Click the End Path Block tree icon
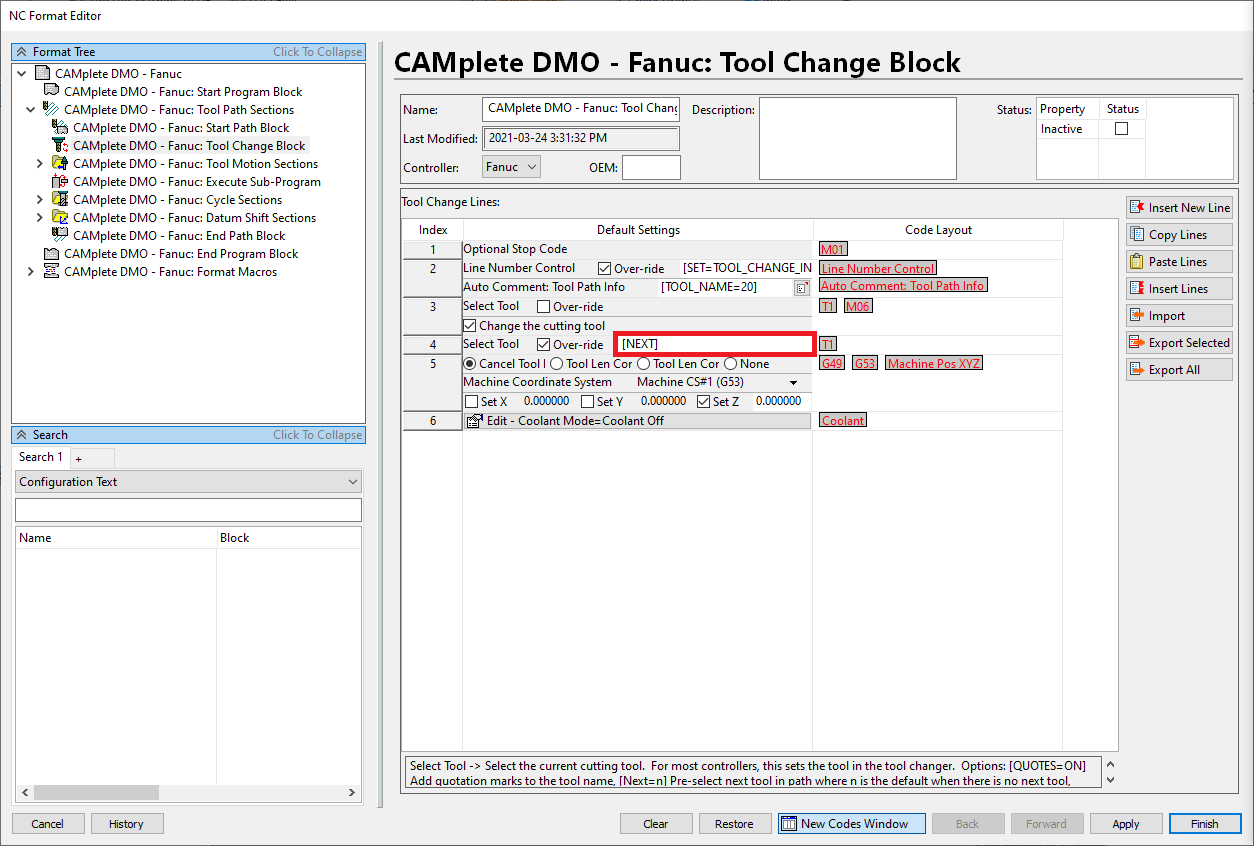This screenshot has height=846, width=1254. click(x=60, y=235)
